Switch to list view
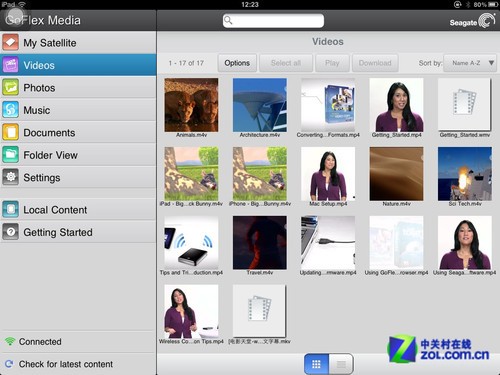 341,364
